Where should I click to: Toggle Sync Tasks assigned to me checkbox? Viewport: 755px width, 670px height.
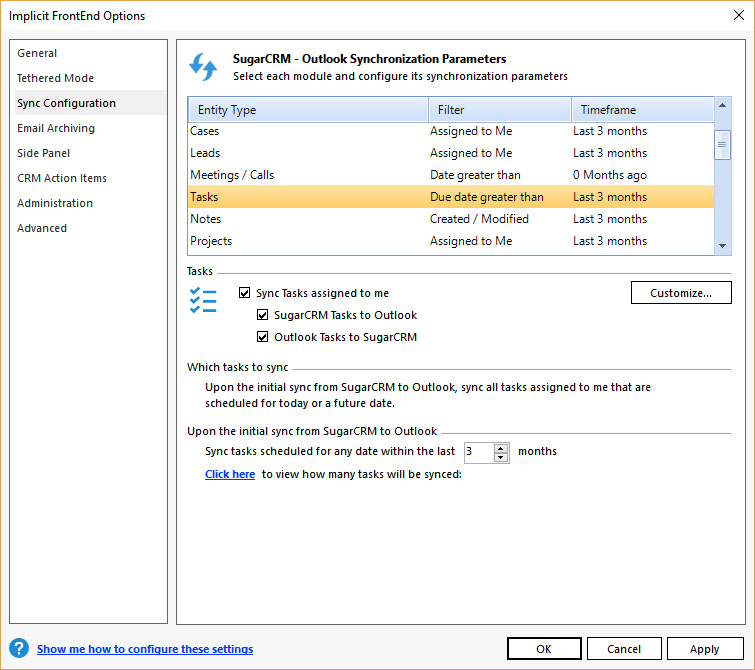245,293
